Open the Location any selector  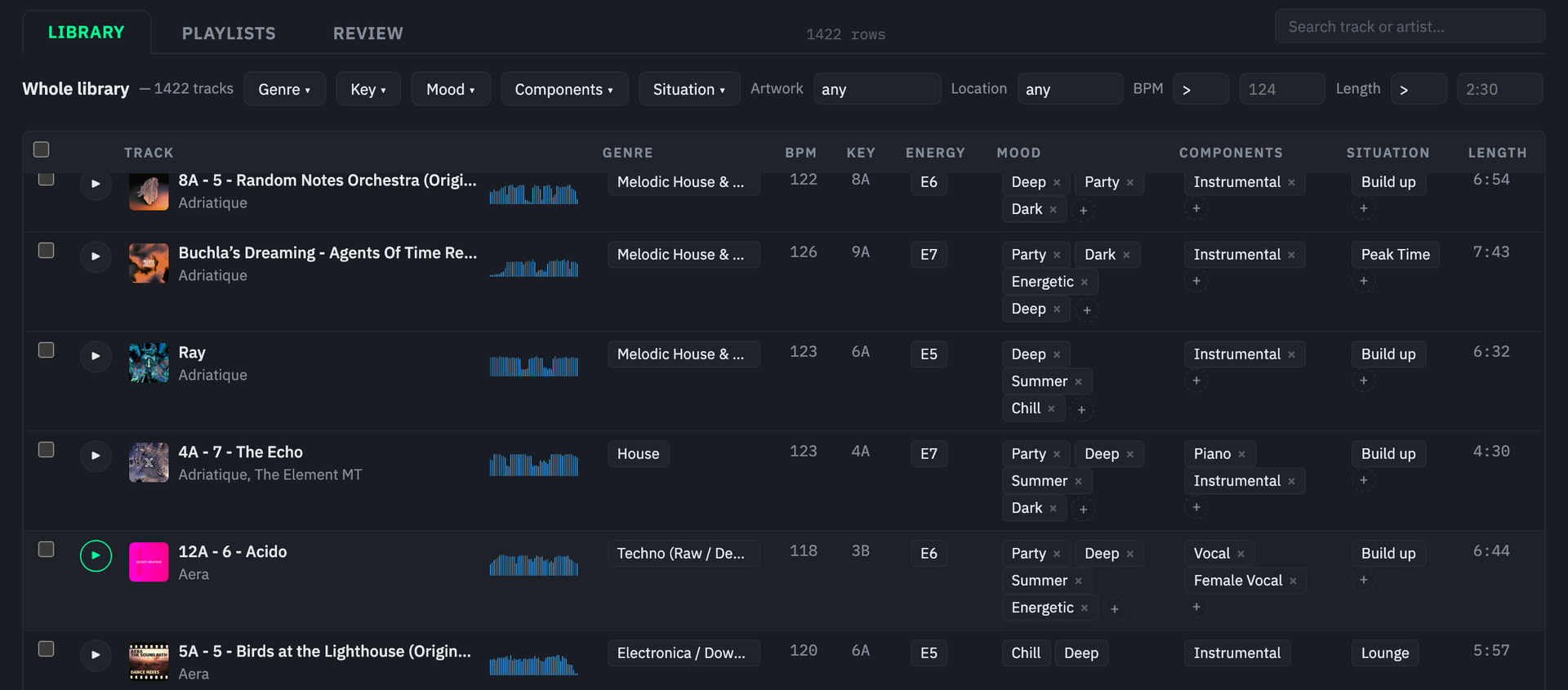(1070, 89)
